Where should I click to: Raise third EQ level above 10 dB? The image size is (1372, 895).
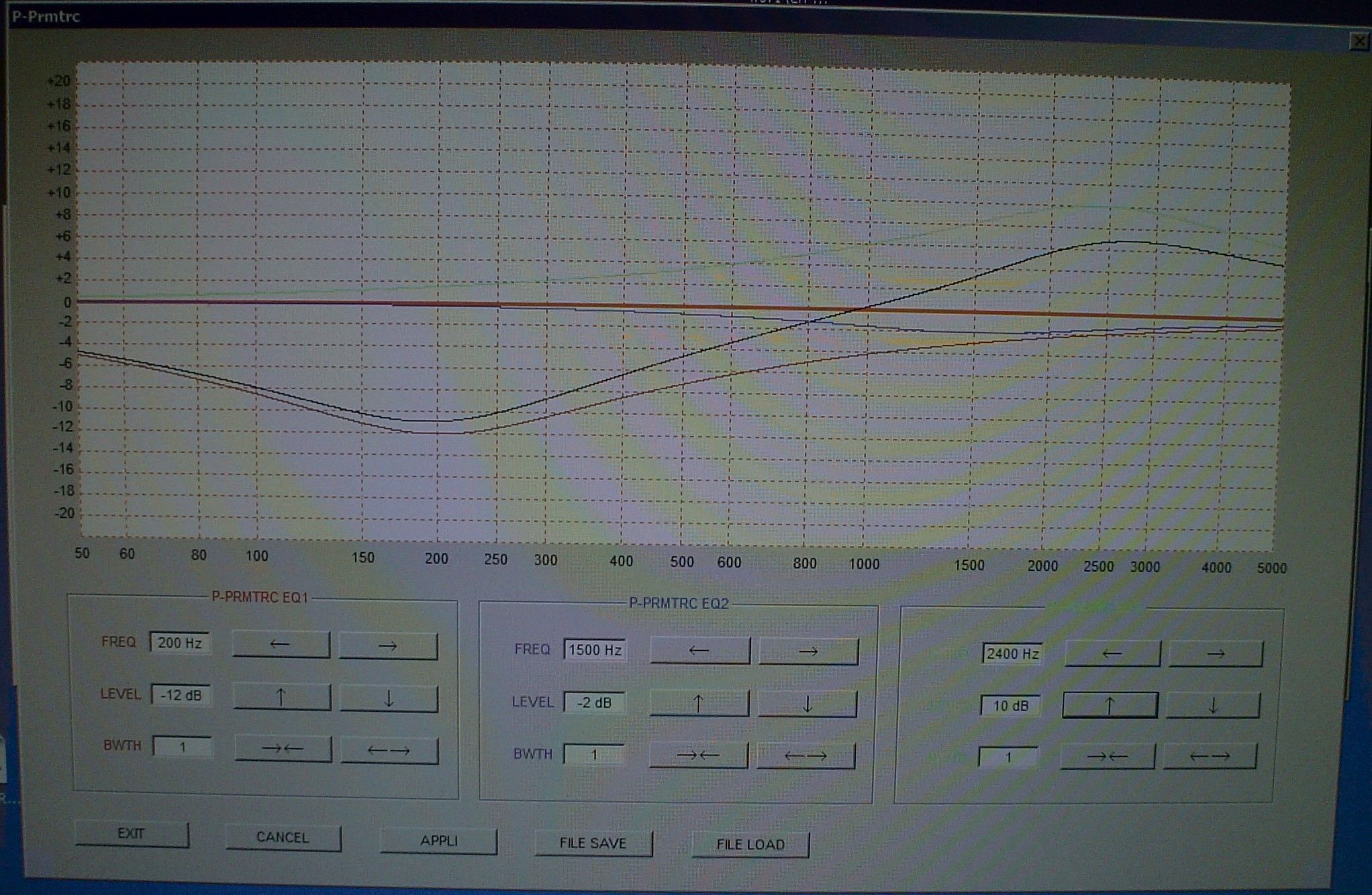tap(1110, 705)
